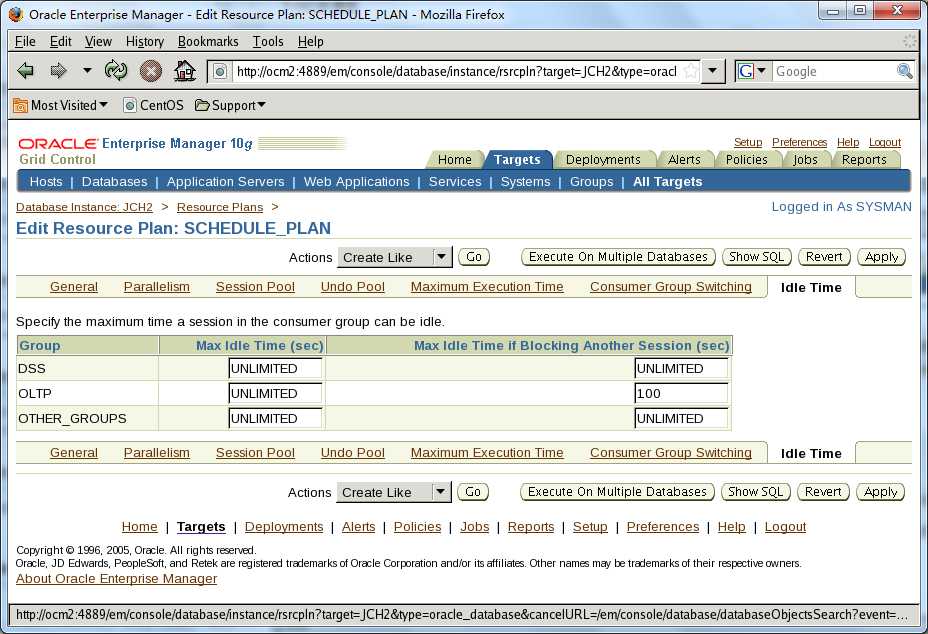Click the About Oracle Enterprise Manager link
Image resolution: width=928 pixels, height=634 pixels.
[117, 579]
